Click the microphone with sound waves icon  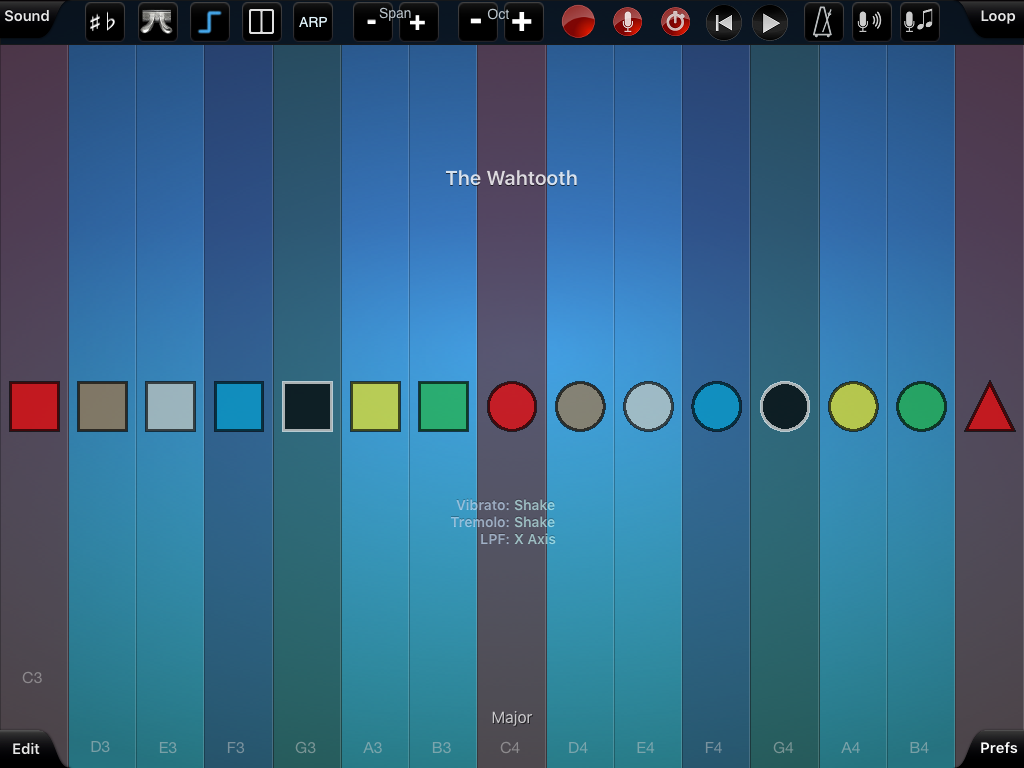(x=870, y=22)
